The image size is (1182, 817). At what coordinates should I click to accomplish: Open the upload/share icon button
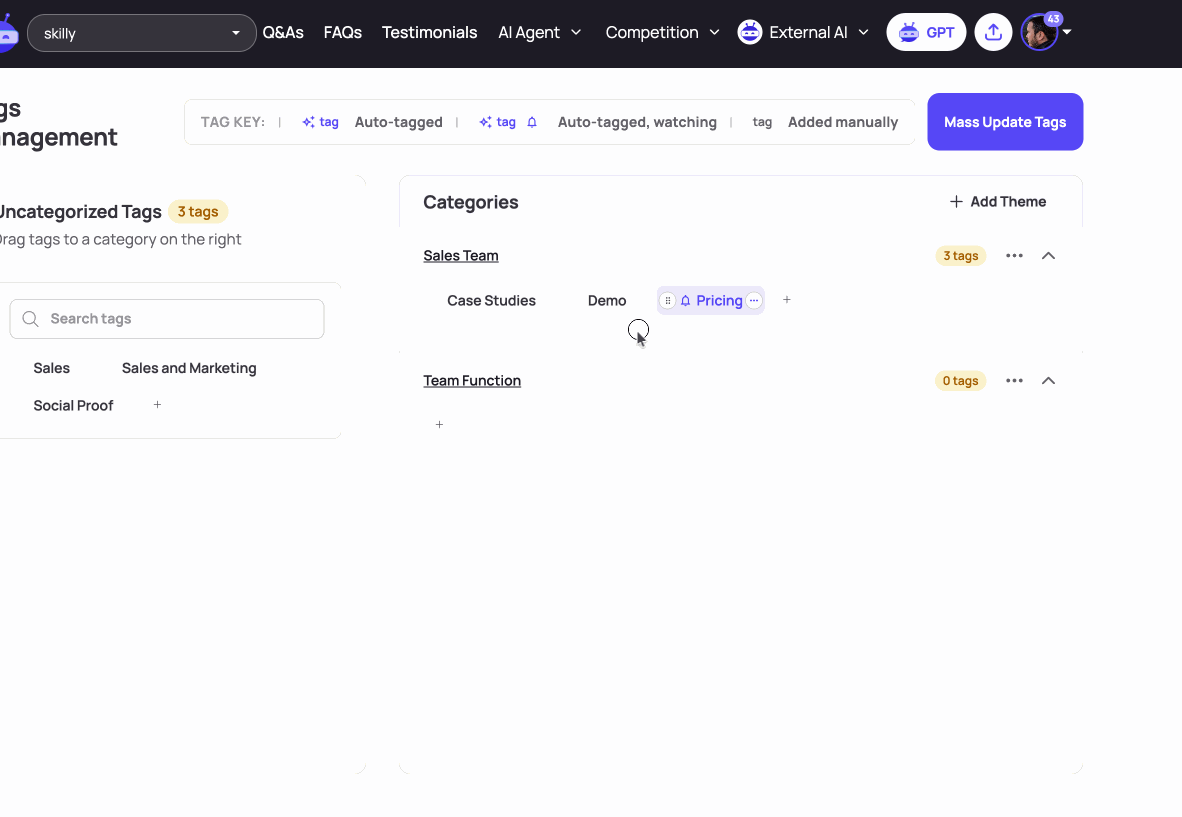993,32
